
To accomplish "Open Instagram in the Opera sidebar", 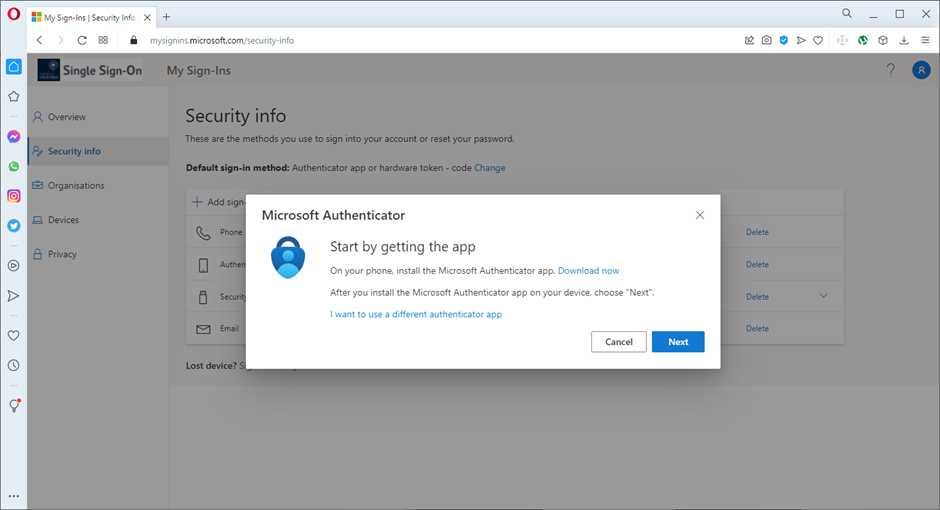I will pyautogui.click(x=14, y=196).
